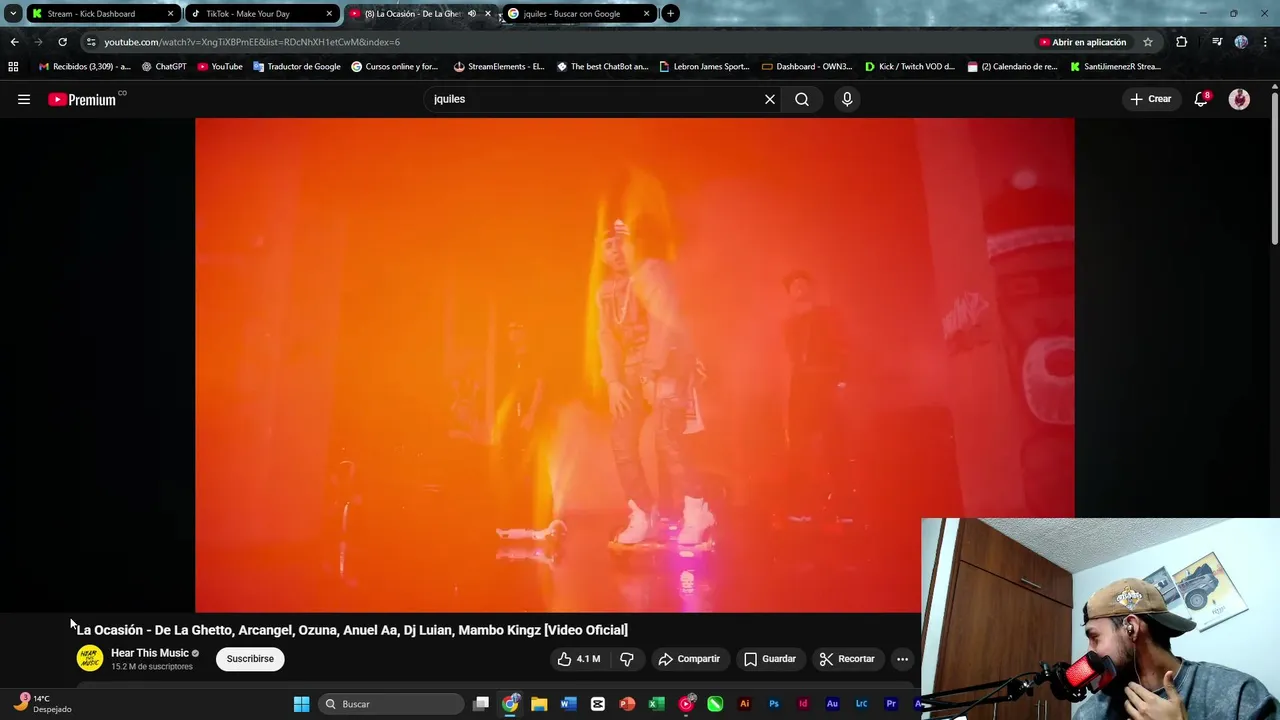Open the Cursos online bookmark

pos(395,67)
